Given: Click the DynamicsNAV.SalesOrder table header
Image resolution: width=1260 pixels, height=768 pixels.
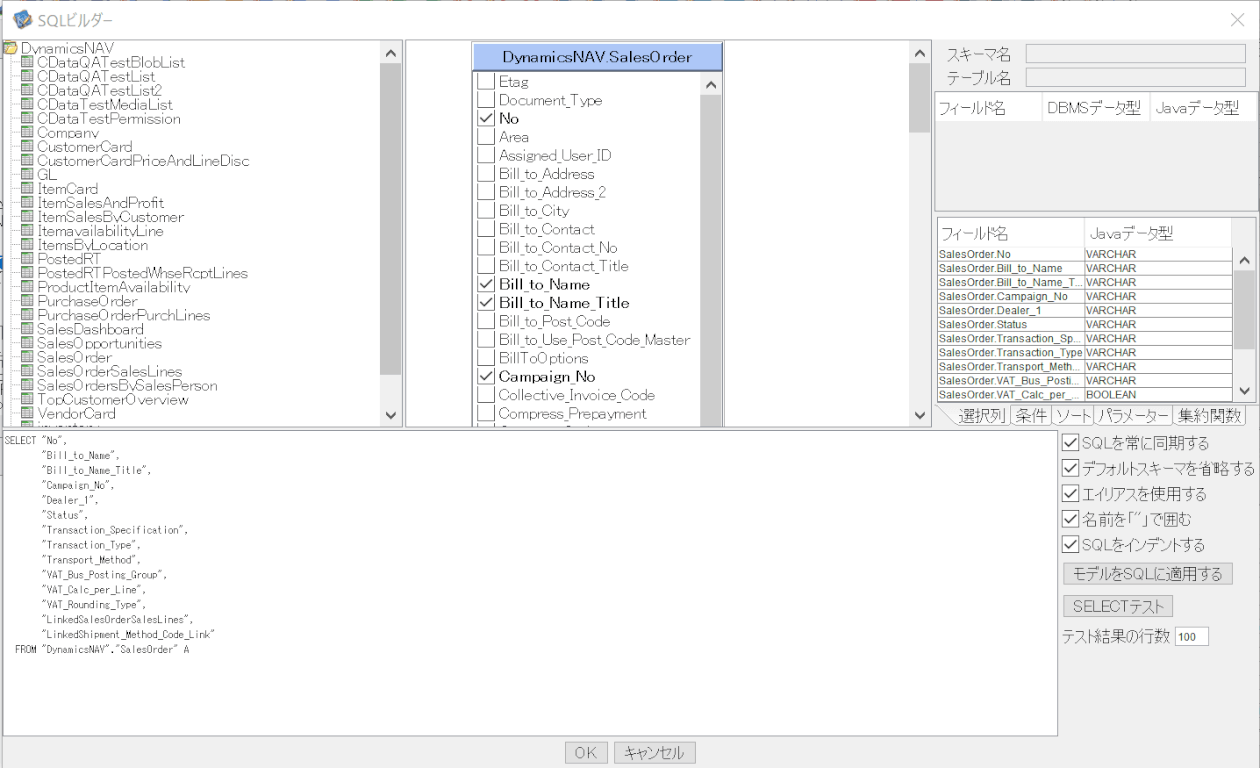Looking at the screenshot, I should click(597, 57).
